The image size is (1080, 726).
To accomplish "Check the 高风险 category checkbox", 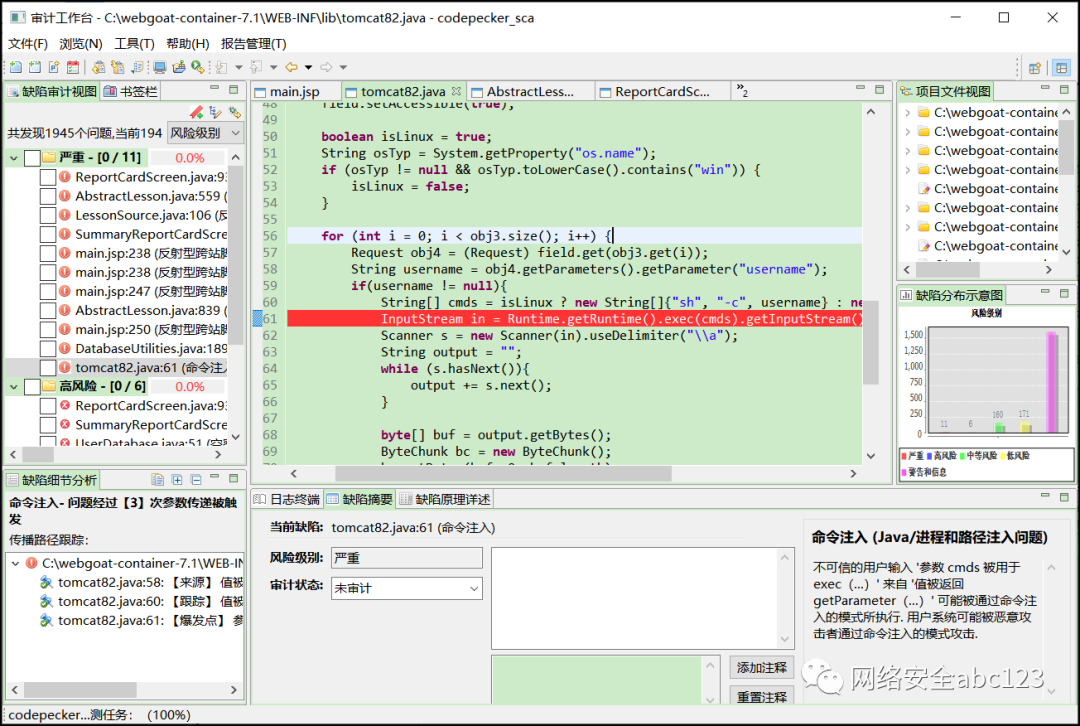I will coord(30,385).
